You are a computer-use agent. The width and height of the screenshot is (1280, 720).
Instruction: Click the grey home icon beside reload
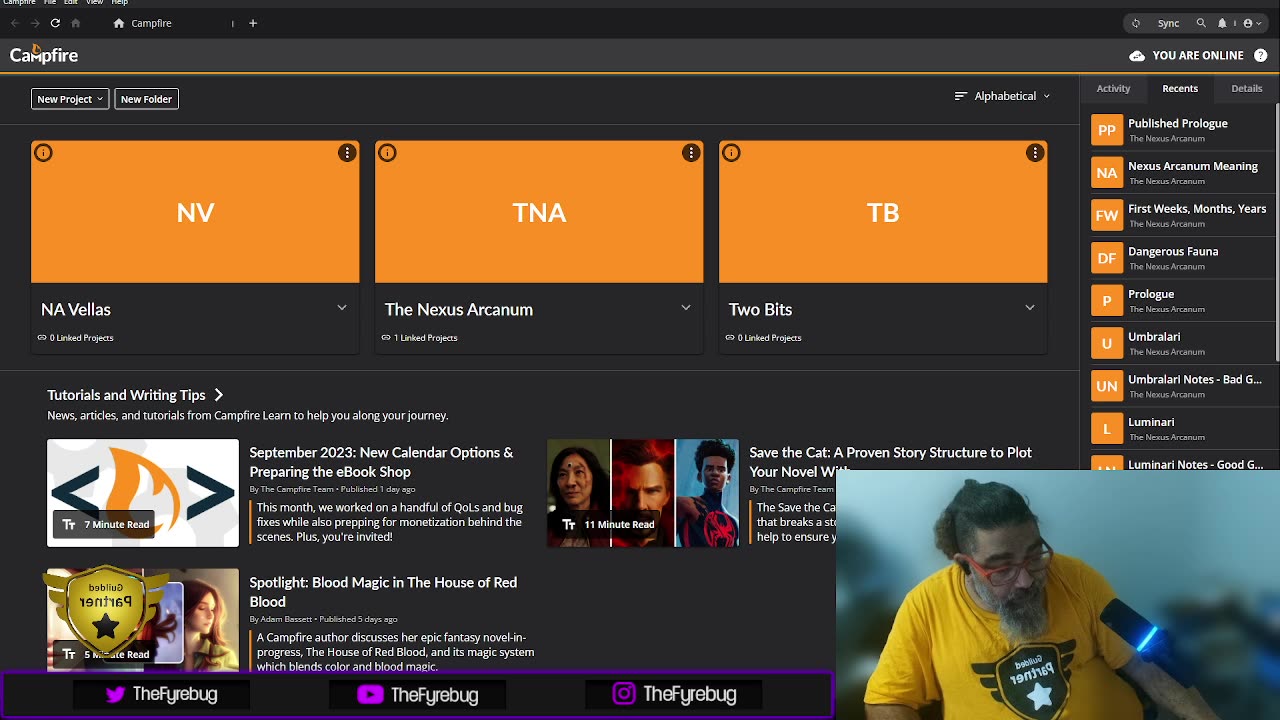point(75,23)
